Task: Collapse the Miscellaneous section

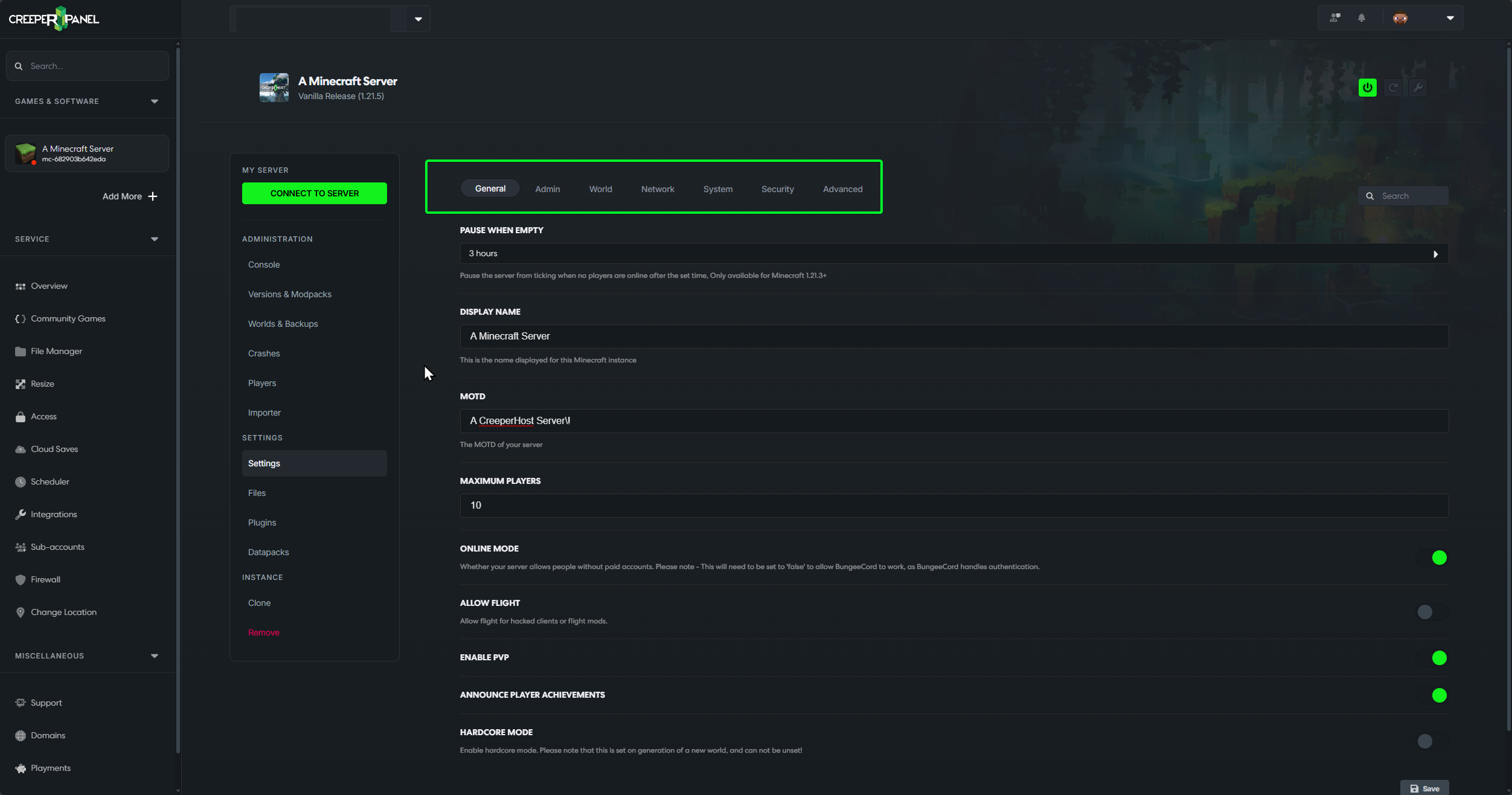Action: (154, 655)
